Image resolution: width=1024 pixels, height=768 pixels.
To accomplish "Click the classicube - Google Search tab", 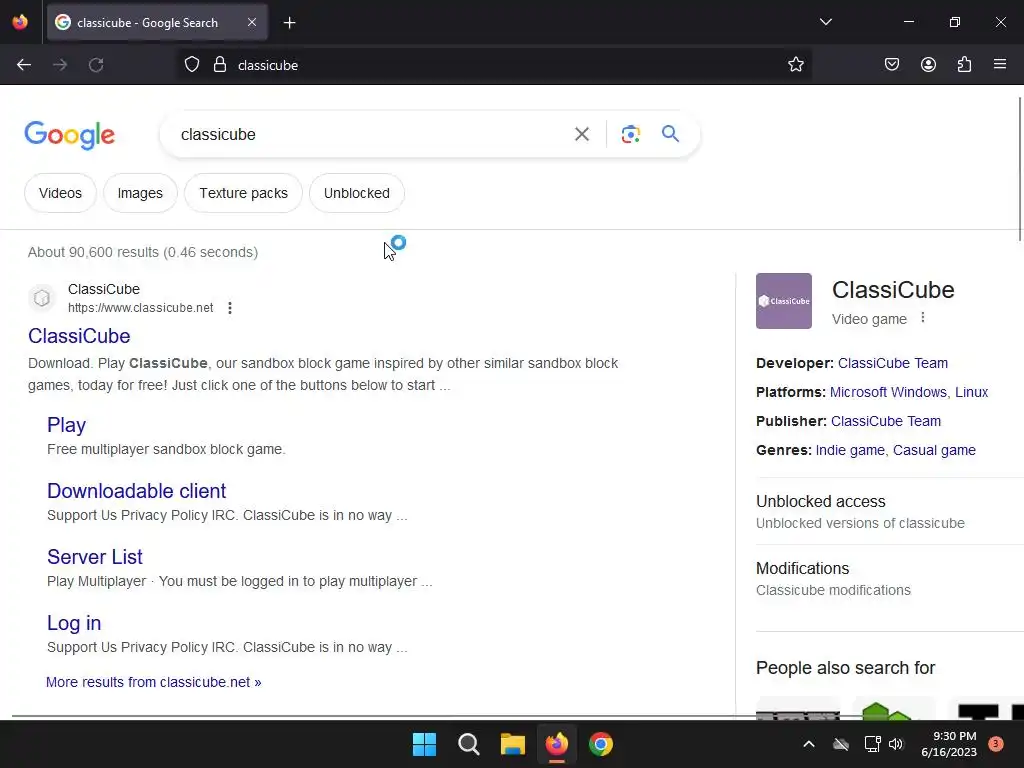I will tap(148, 23).
